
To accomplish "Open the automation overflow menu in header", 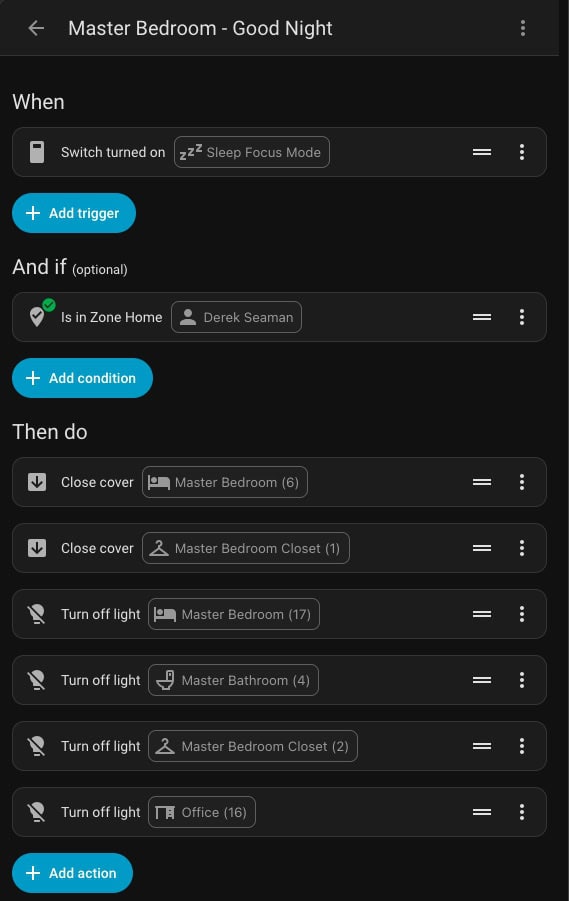I will 522,28.
